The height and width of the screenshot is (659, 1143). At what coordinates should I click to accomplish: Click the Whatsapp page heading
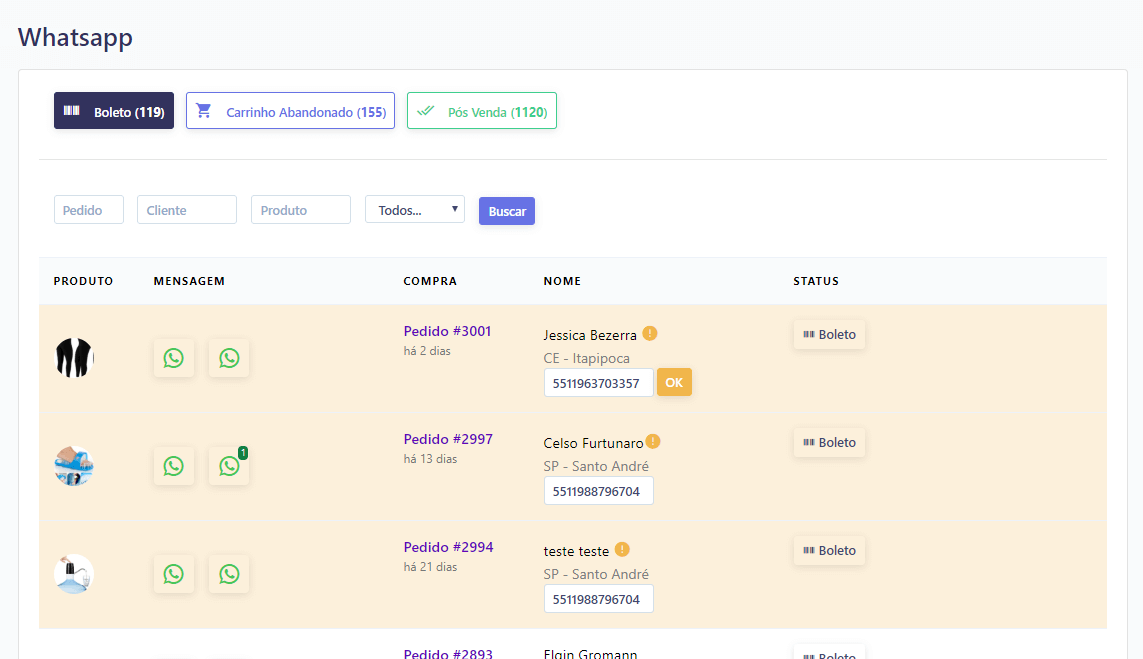coord(75,37)
